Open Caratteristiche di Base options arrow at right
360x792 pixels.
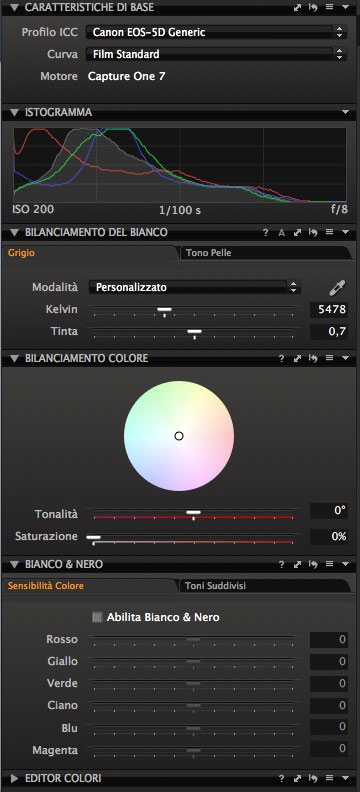(x=345, y=7)
